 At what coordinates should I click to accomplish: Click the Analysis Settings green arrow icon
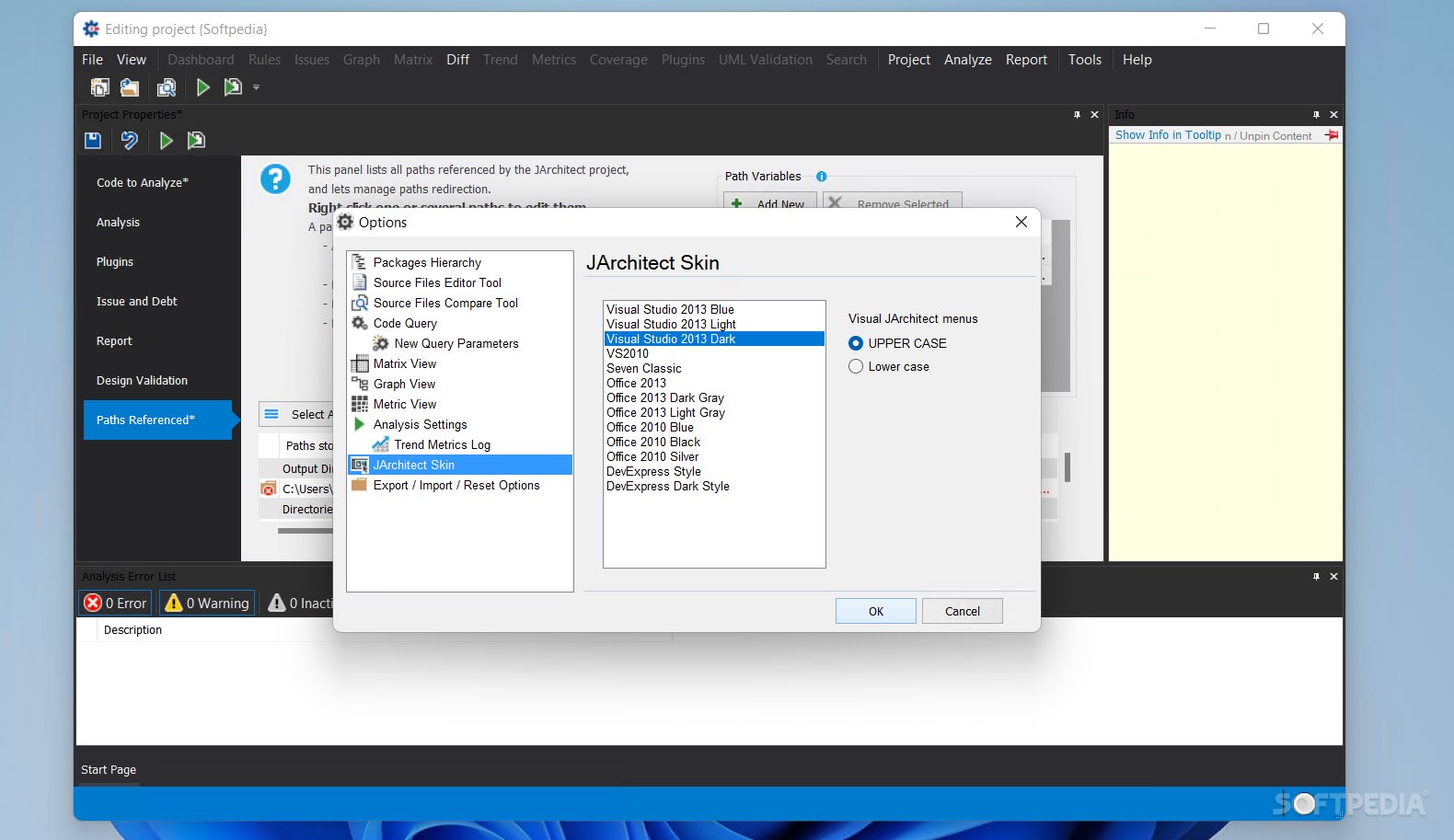360,424
